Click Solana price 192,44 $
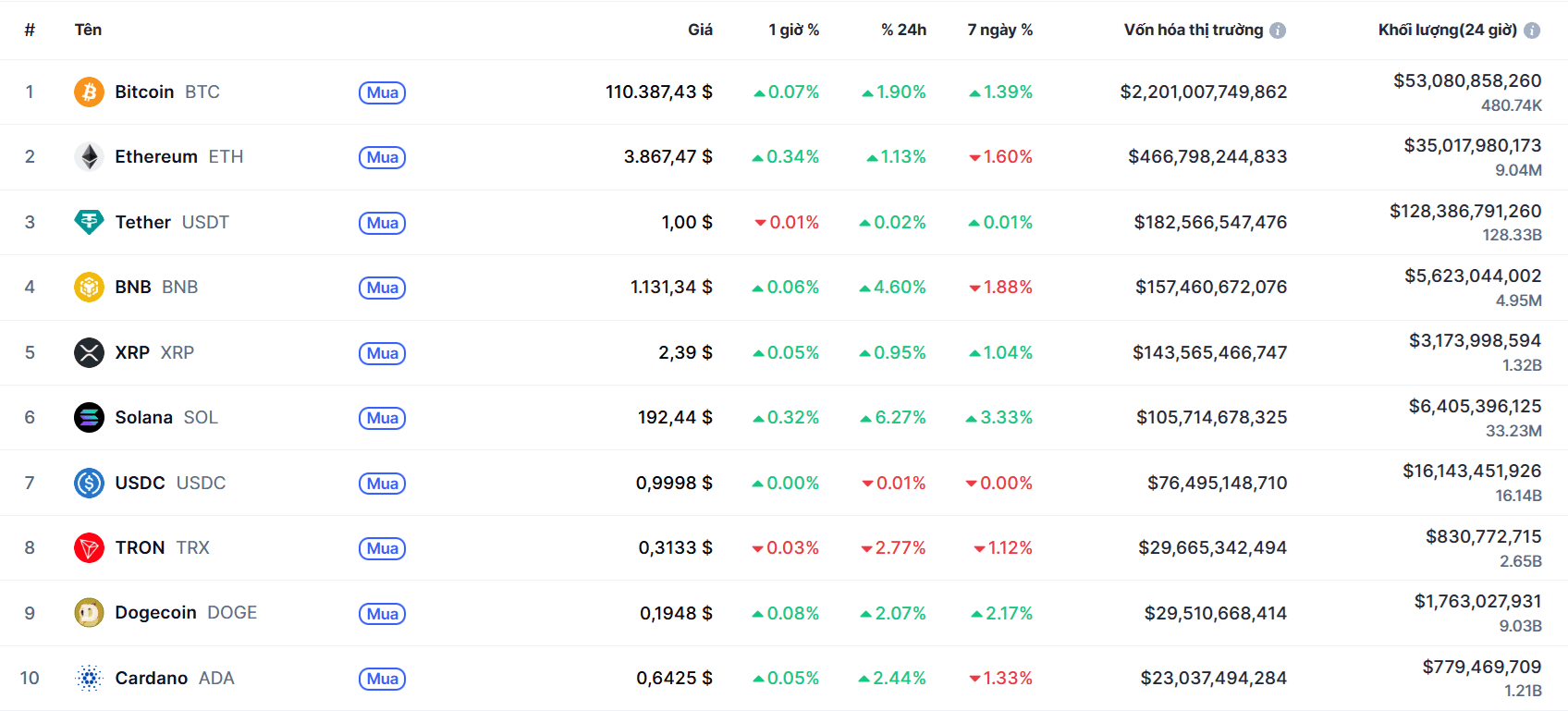This screenshot has width=1568, height=711. pos(675,418)
